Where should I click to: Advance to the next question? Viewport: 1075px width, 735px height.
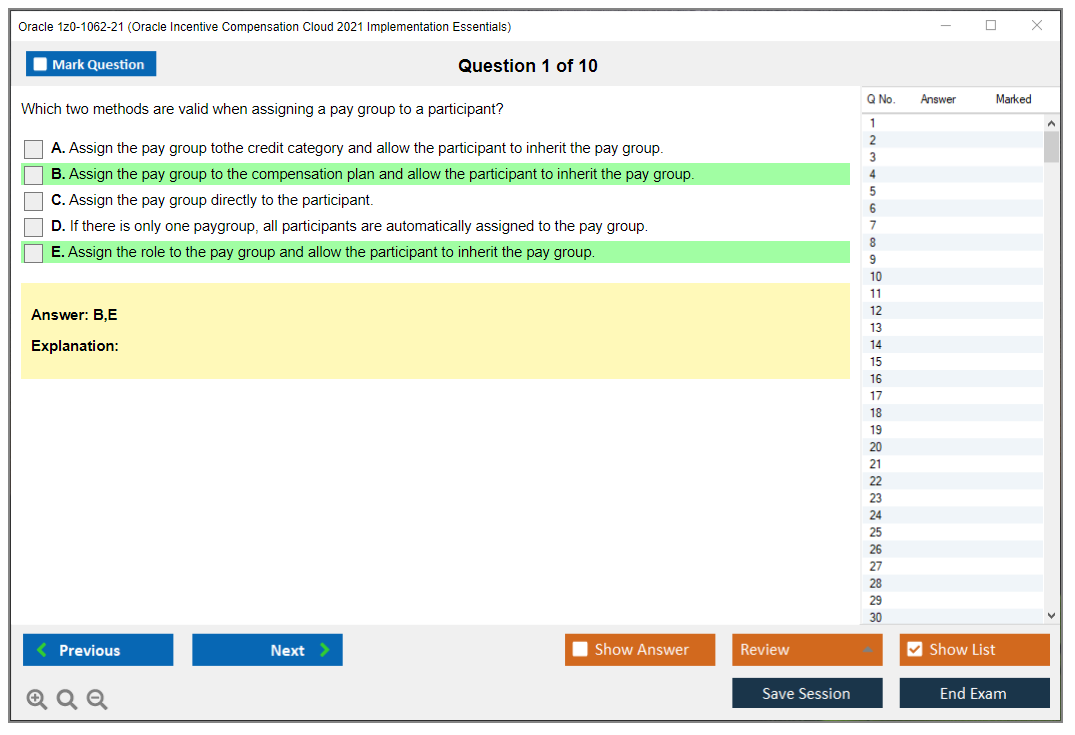click(267, 650)
